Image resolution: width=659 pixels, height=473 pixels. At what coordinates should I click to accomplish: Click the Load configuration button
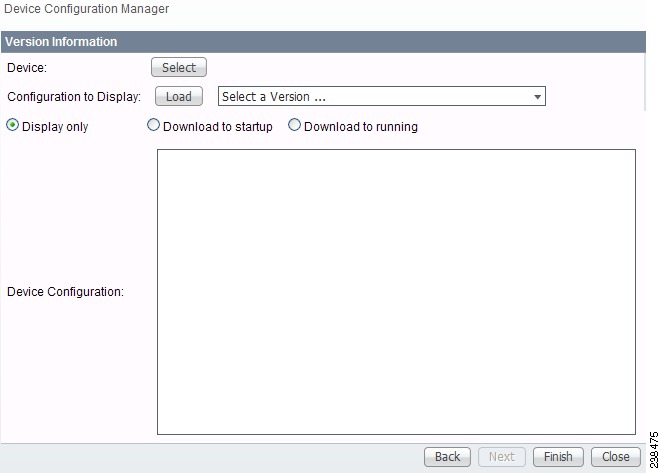coord(179,96)
